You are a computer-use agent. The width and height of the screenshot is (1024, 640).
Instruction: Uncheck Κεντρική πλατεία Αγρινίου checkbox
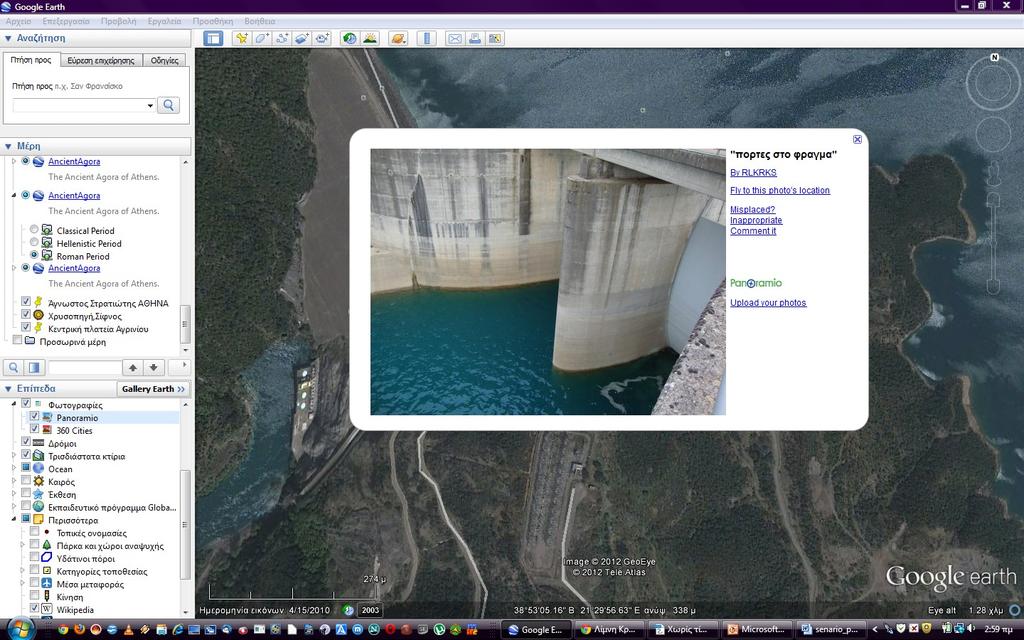click(26, 327)
